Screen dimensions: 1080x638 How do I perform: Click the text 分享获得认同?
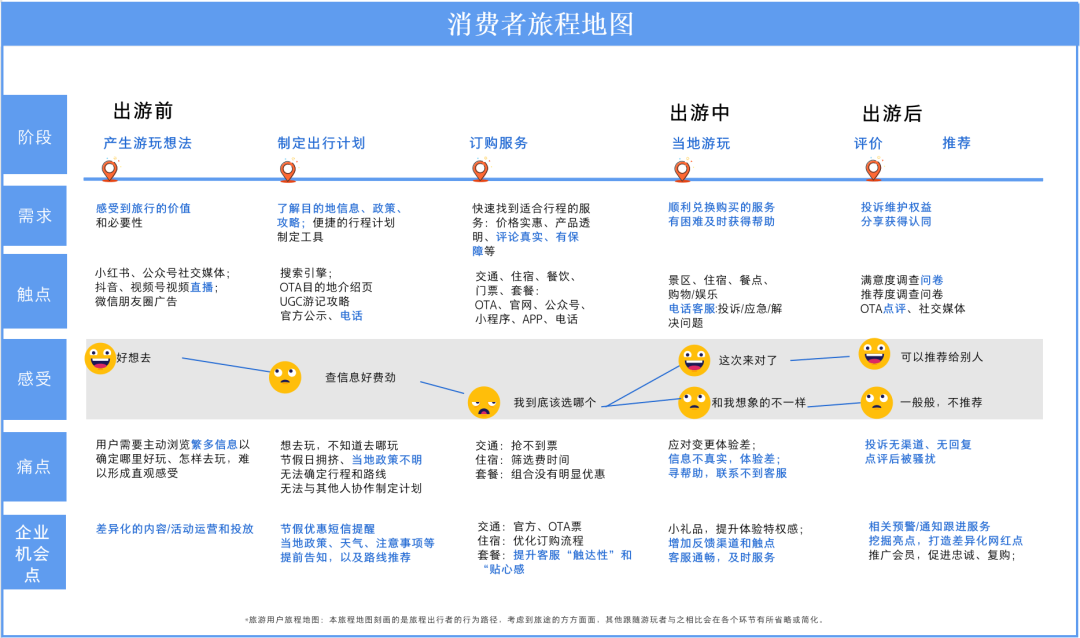(896, 221)
